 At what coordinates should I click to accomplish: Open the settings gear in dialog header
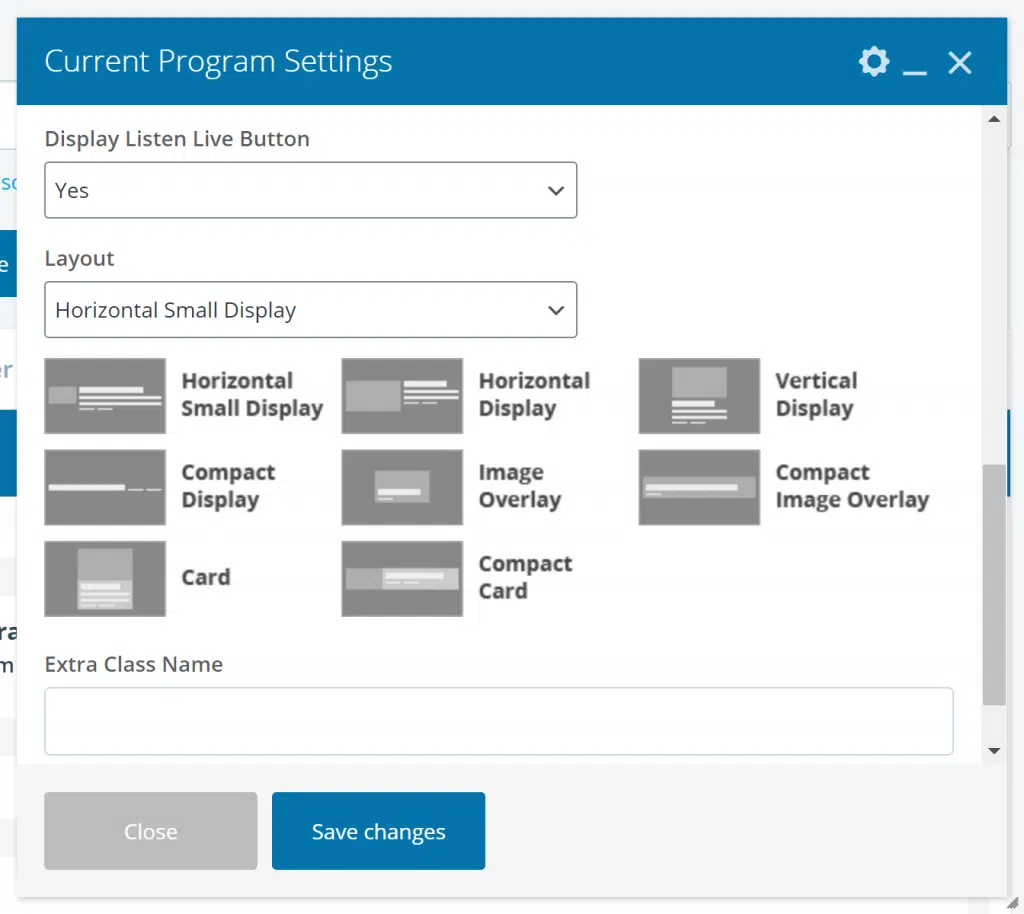[873, 62]
